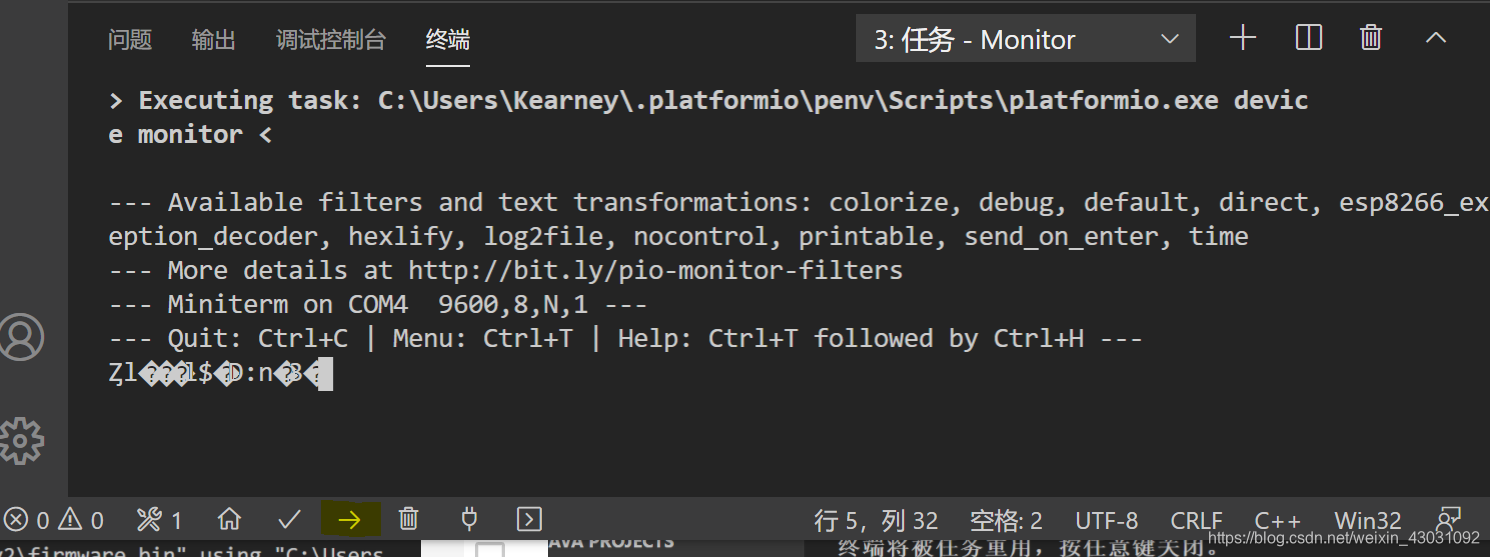Change the UTF-8 encoding in status bar
This screenshot has height=557, width=1490.
tap(1106, 520)
